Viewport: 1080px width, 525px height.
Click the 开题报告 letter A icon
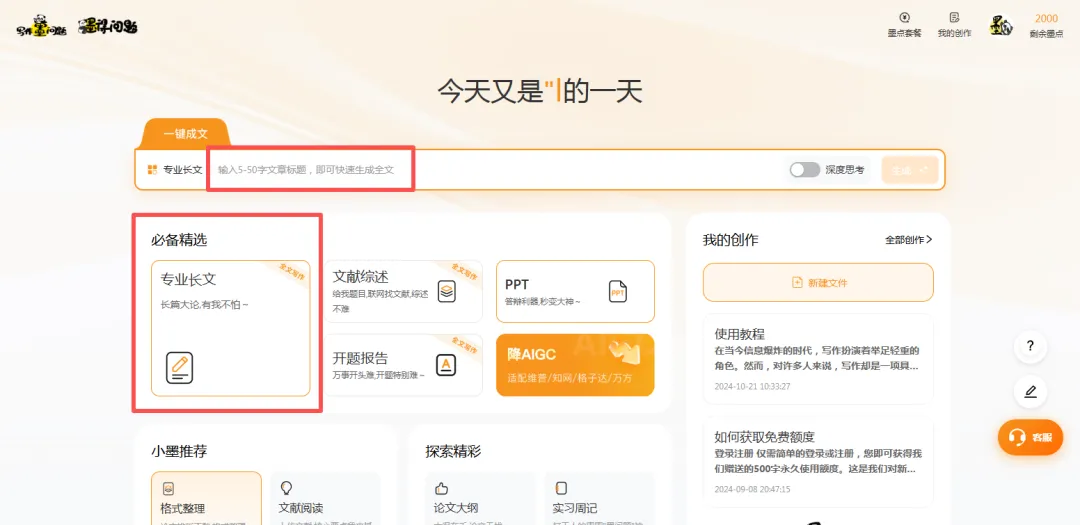pyautogui.click(x=446, y=365)
